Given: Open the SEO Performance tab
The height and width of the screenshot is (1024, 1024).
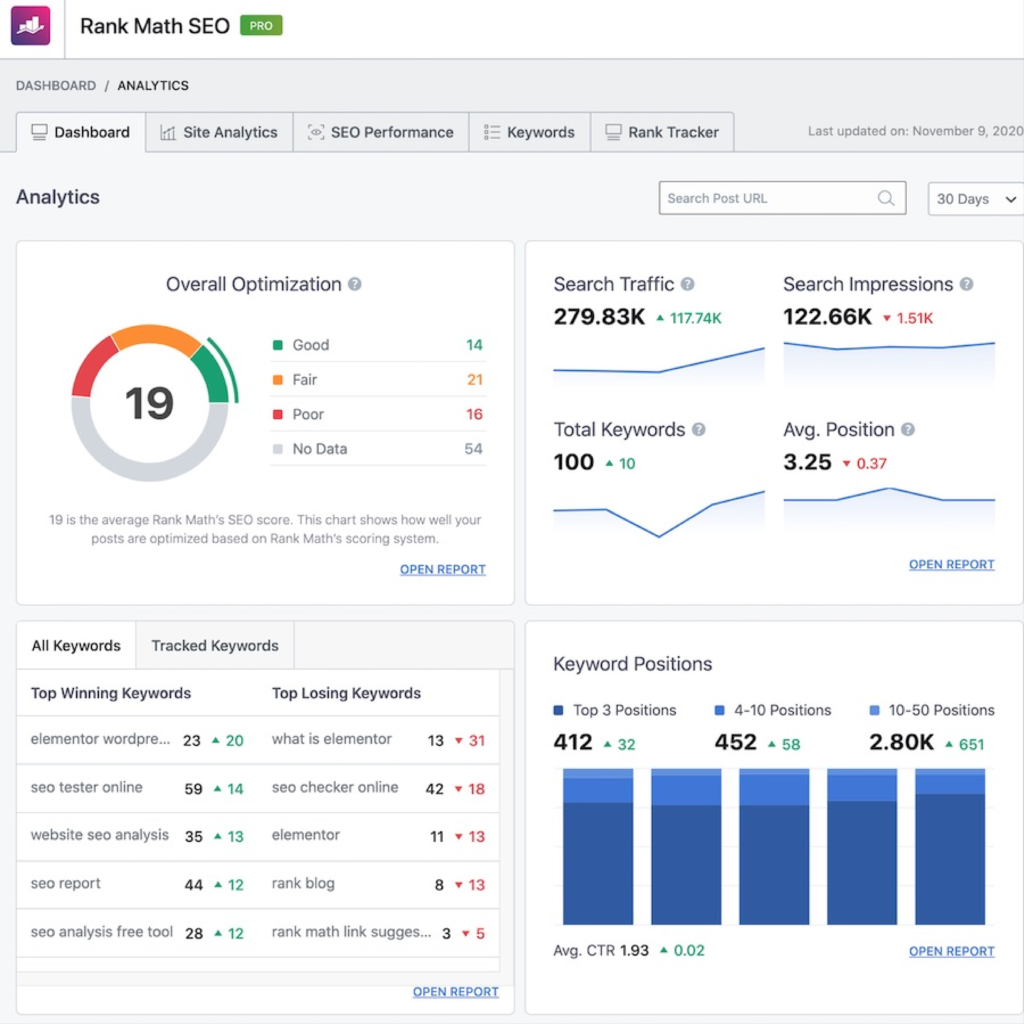Looking at the screenshot, I should 381,133.
